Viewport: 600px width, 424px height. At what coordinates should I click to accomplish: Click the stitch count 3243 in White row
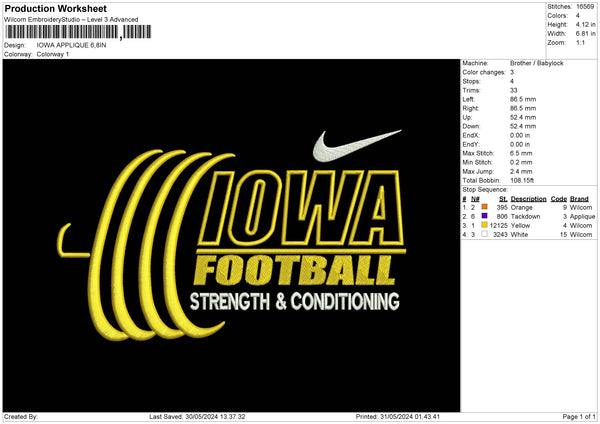[x=500, y=234]
